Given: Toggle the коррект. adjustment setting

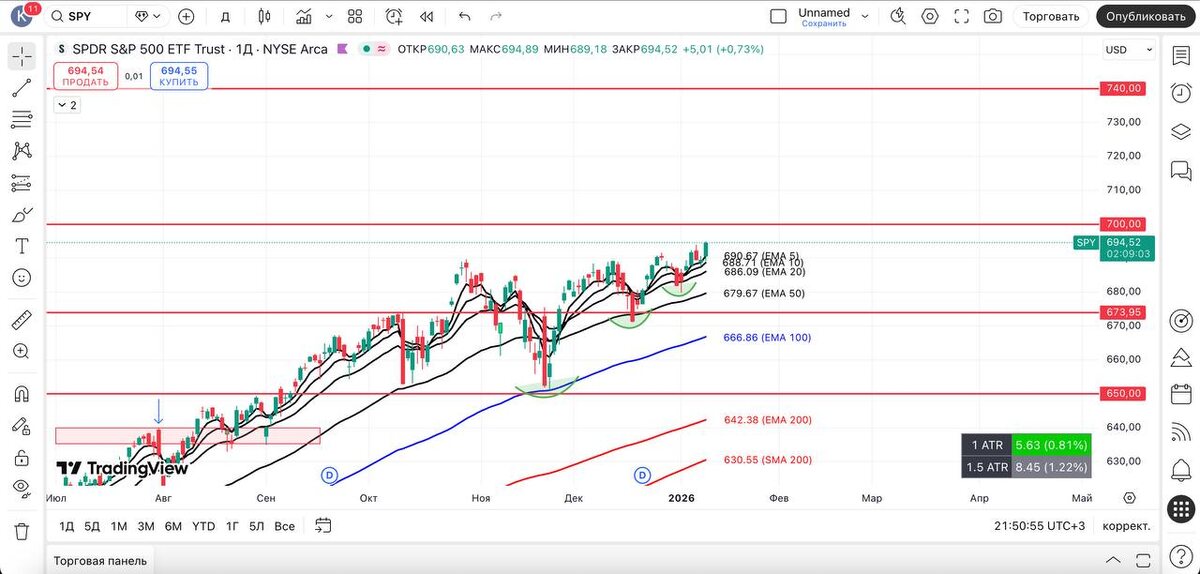Looking at the screenshot, I should 1125,526.
